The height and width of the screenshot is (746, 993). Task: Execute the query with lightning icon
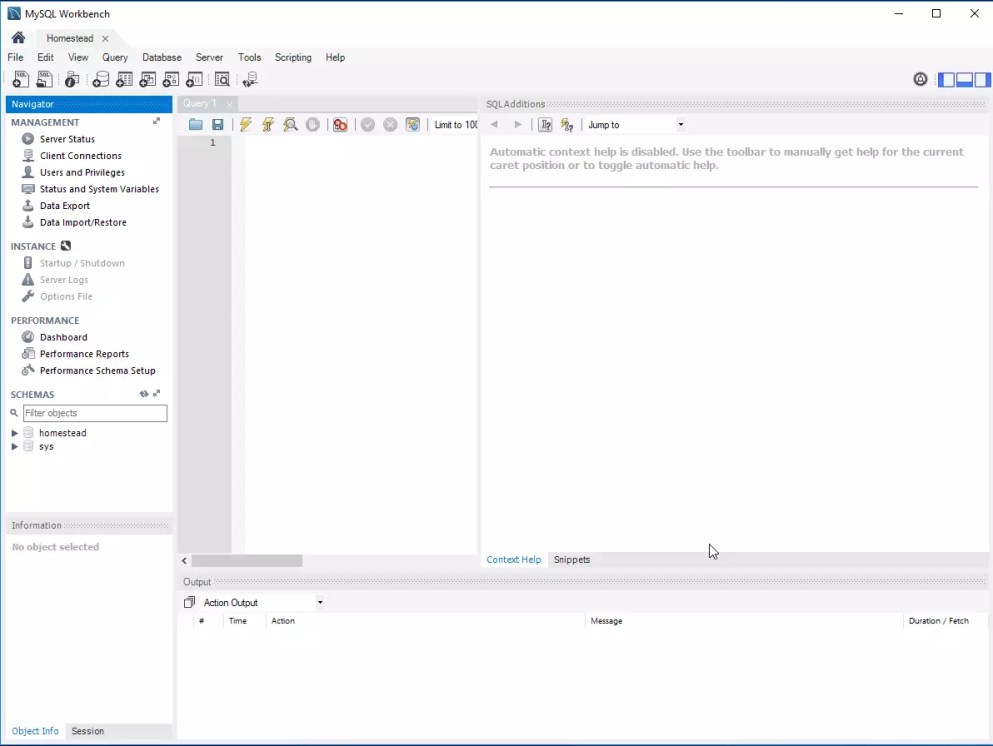coord(246,125)
